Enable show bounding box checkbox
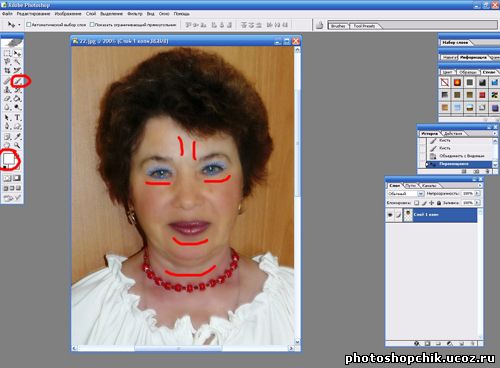500x368 pixels. pyautogui.click(x=92, y=24)
